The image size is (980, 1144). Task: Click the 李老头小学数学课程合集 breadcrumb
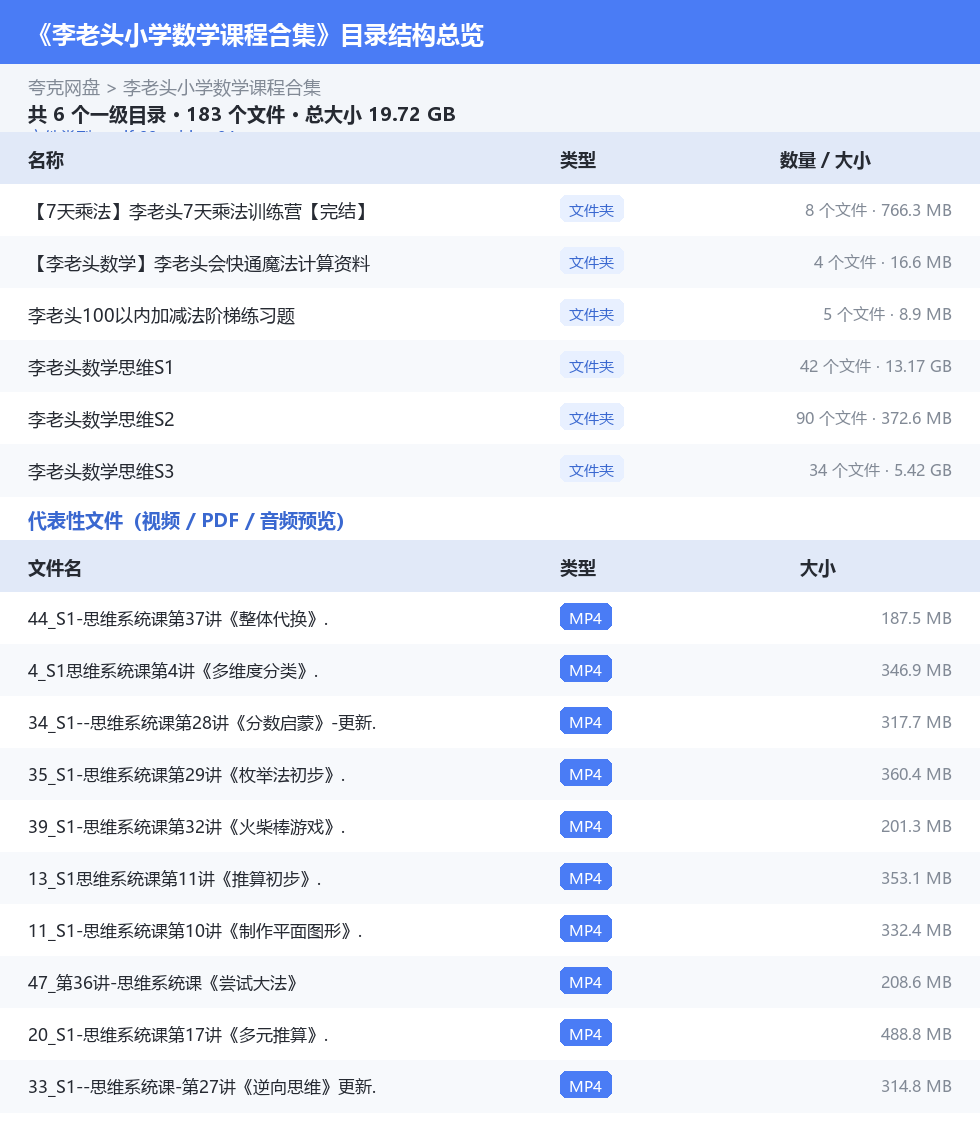[222, 88]
